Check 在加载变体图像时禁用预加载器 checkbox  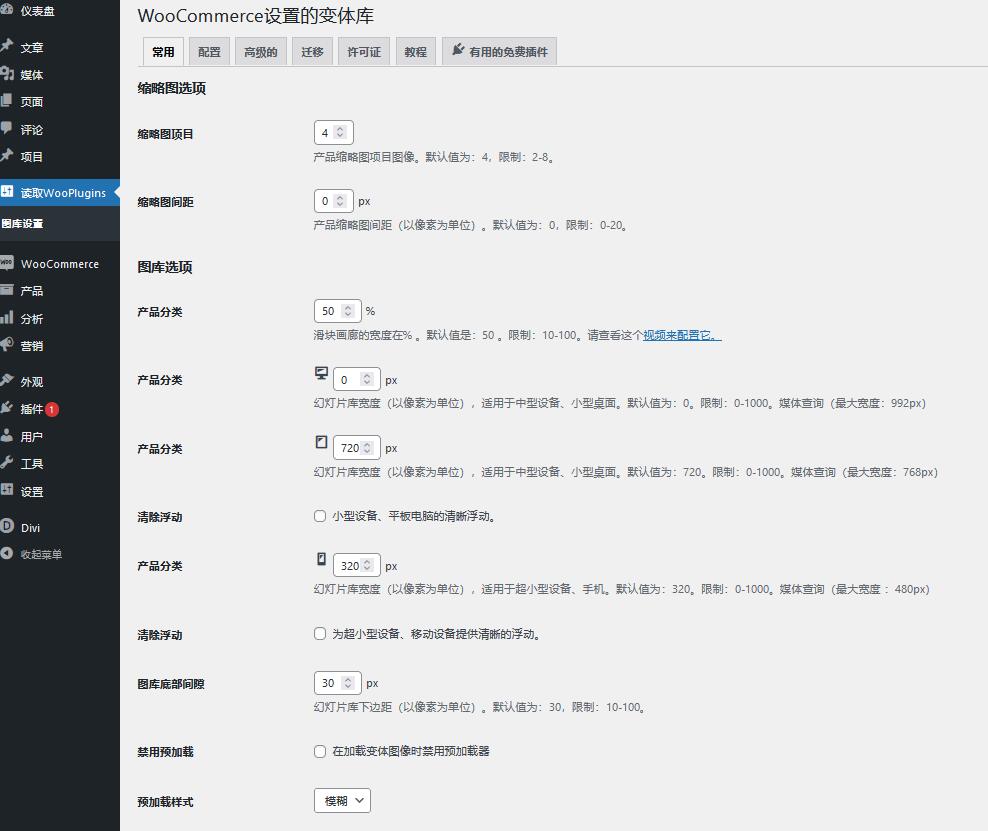[x=320, y=751]
